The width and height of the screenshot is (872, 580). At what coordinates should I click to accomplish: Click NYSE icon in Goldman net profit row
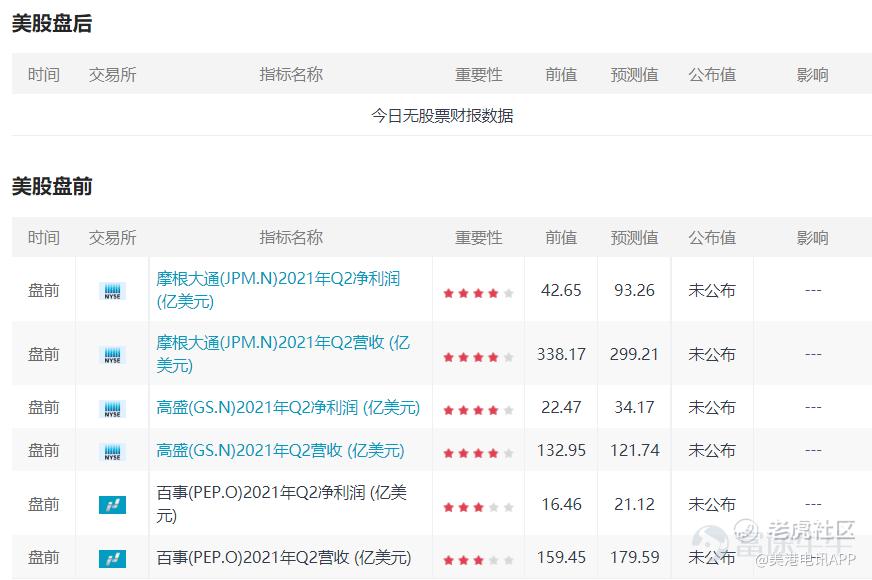point(112,409)
